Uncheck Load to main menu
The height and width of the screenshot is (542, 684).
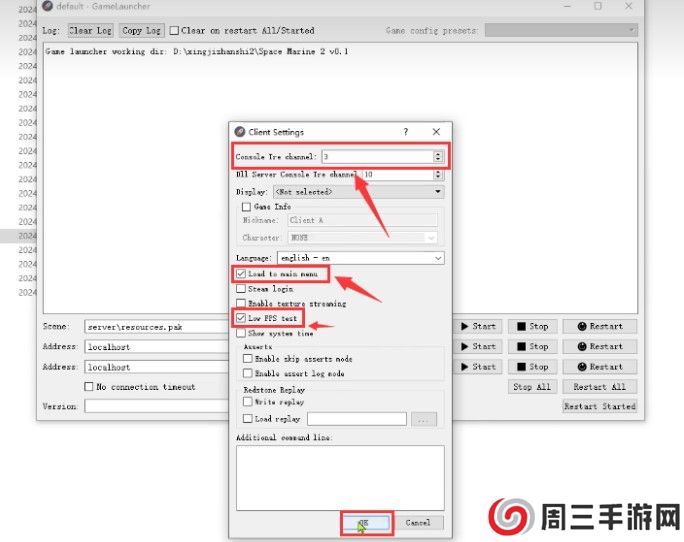(240, 274)
